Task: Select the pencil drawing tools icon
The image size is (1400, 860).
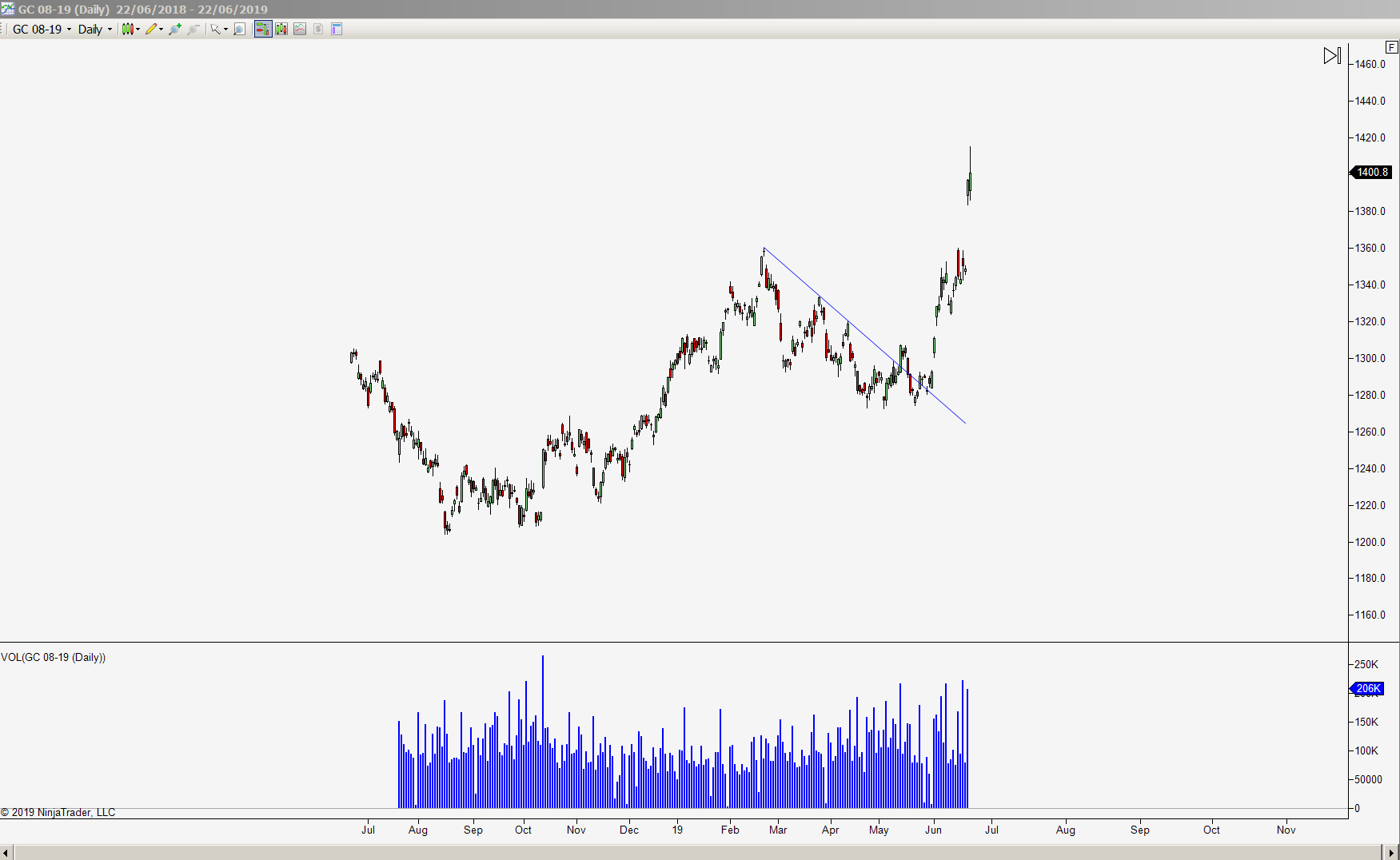Action: [x=150, y=30]
